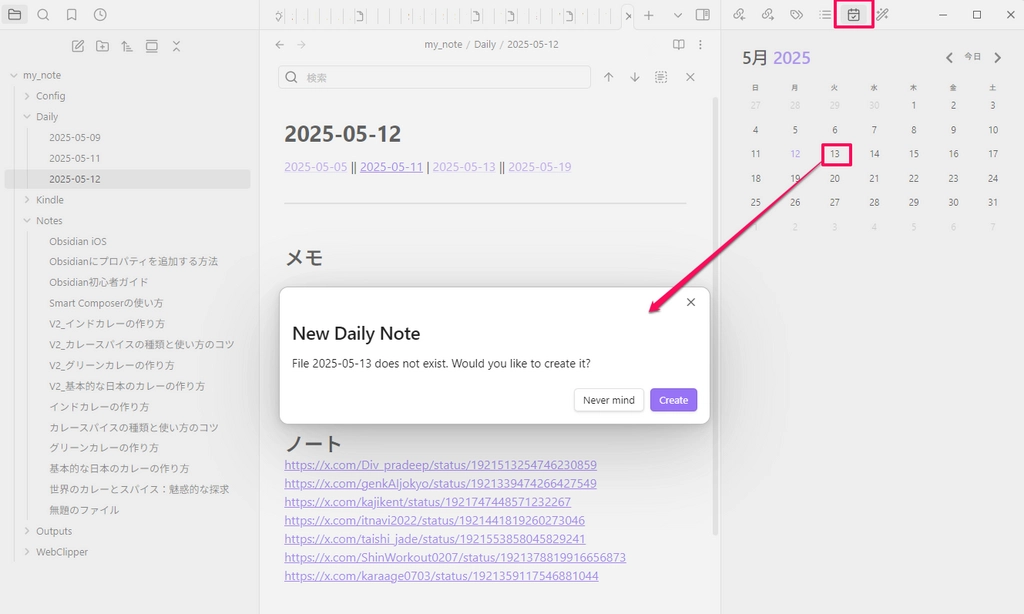This screenshot has height=614, width=1024.
Task: Open the Bookmarks panel icon
Action: tap(71, 15)
